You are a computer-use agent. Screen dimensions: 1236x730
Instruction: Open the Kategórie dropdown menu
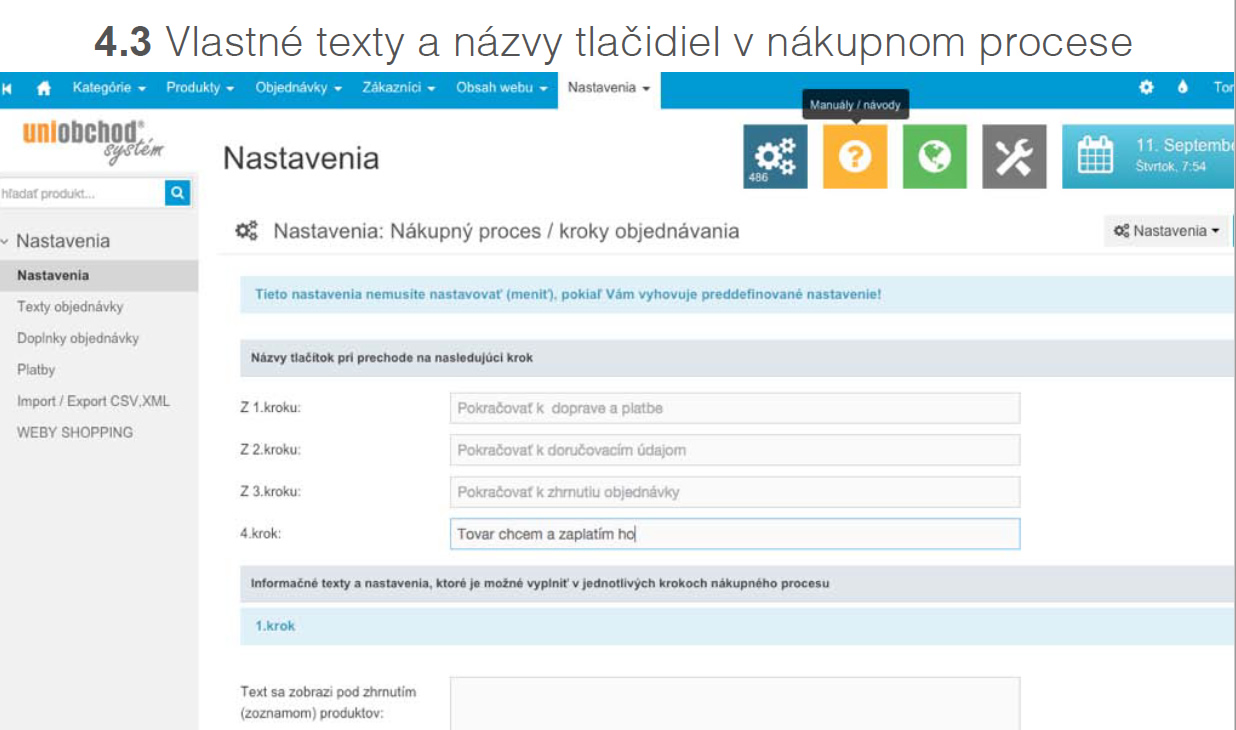coord(109,88)
